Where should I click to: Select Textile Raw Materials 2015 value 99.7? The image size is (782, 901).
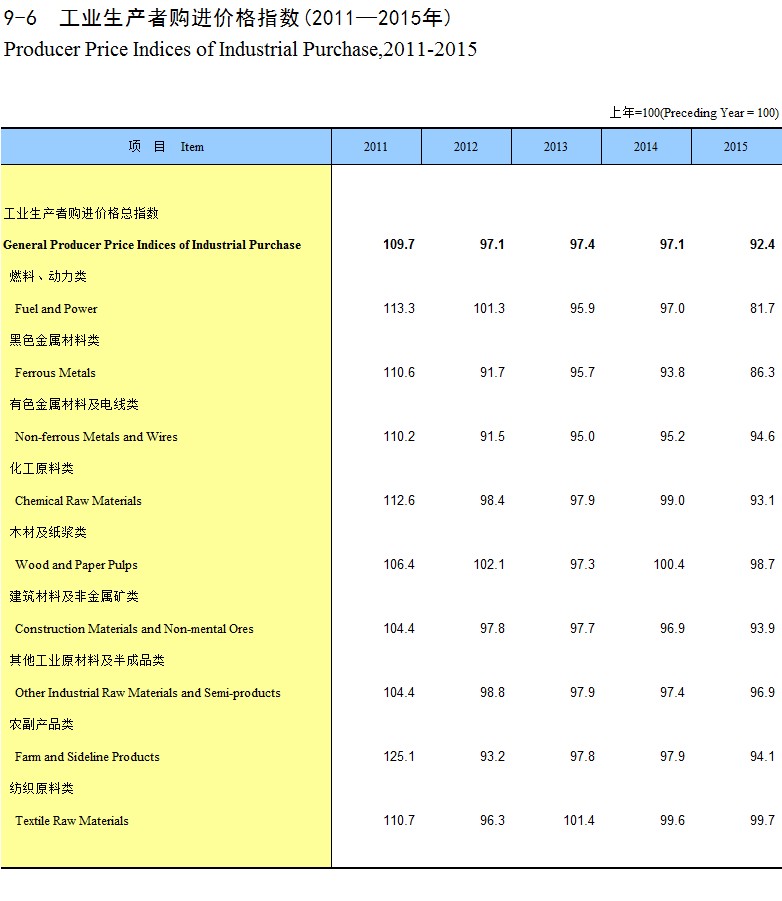pos(762,821)
